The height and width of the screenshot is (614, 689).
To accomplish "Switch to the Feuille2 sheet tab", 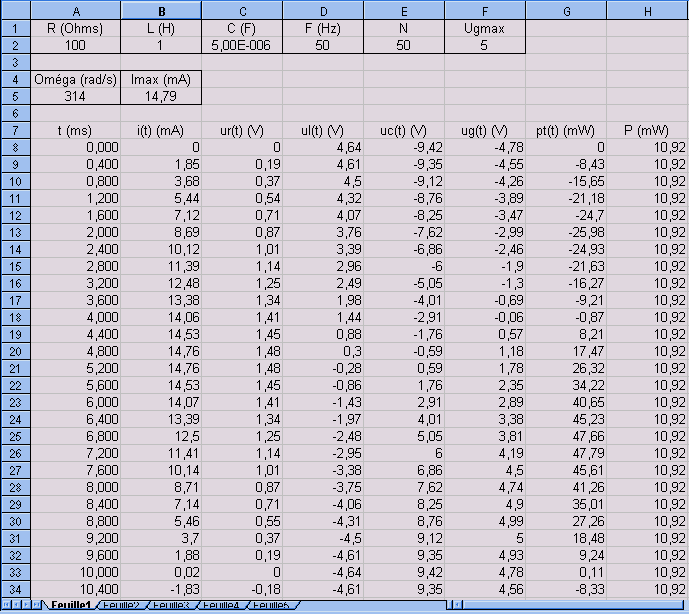I will click(x=124, y=606).
